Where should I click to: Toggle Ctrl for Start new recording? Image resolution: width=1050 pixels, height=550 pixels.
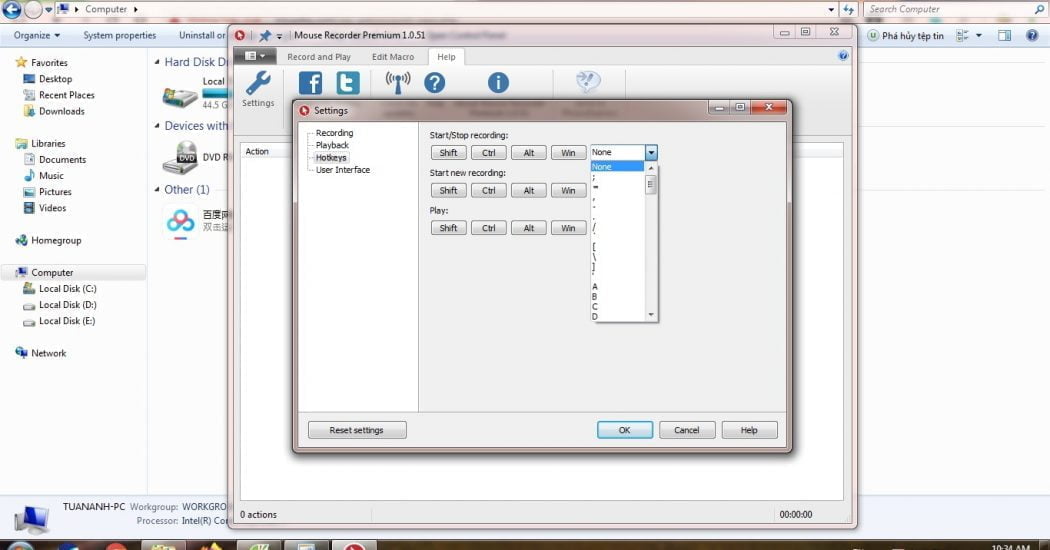pos(489,190)
